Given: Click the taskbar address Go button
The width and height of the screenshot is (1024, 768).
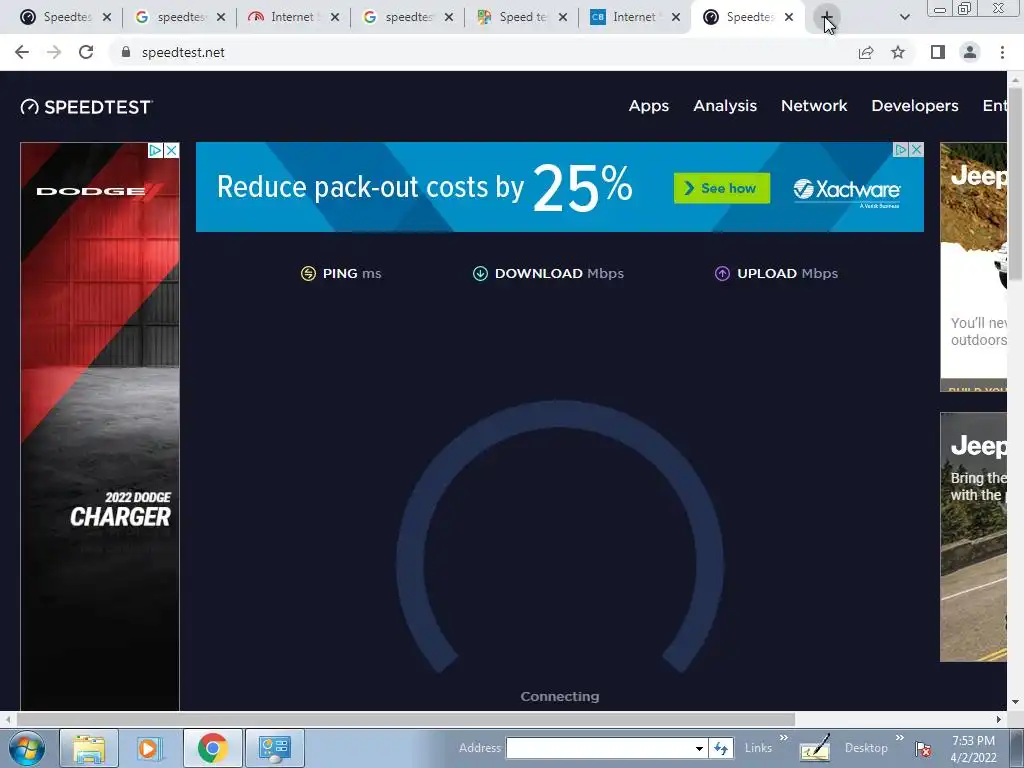Looking at the screenshot, I should (x=721, y=748).
